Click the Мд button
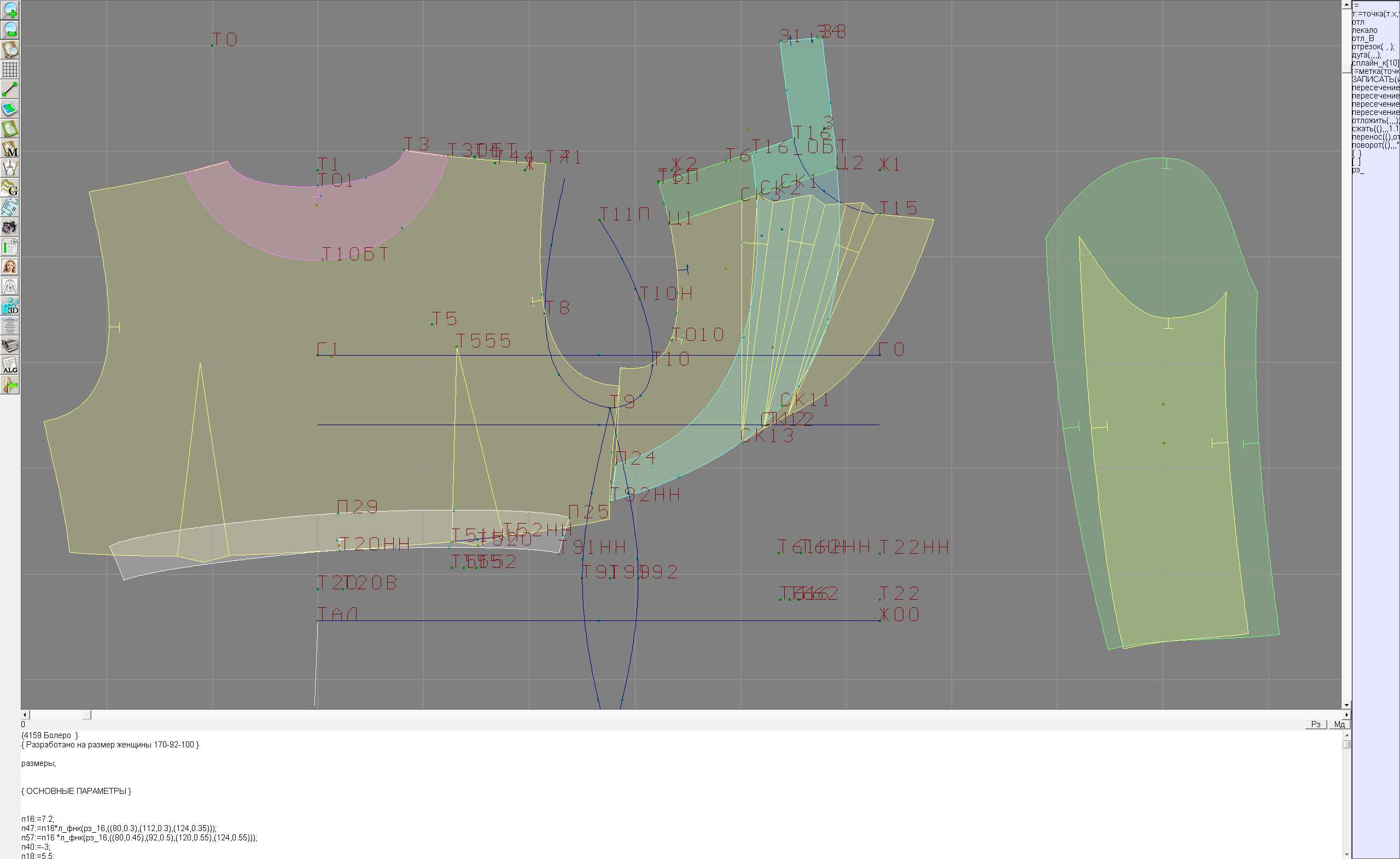This screenshot has width=1400, height=859. [1339, 724]
